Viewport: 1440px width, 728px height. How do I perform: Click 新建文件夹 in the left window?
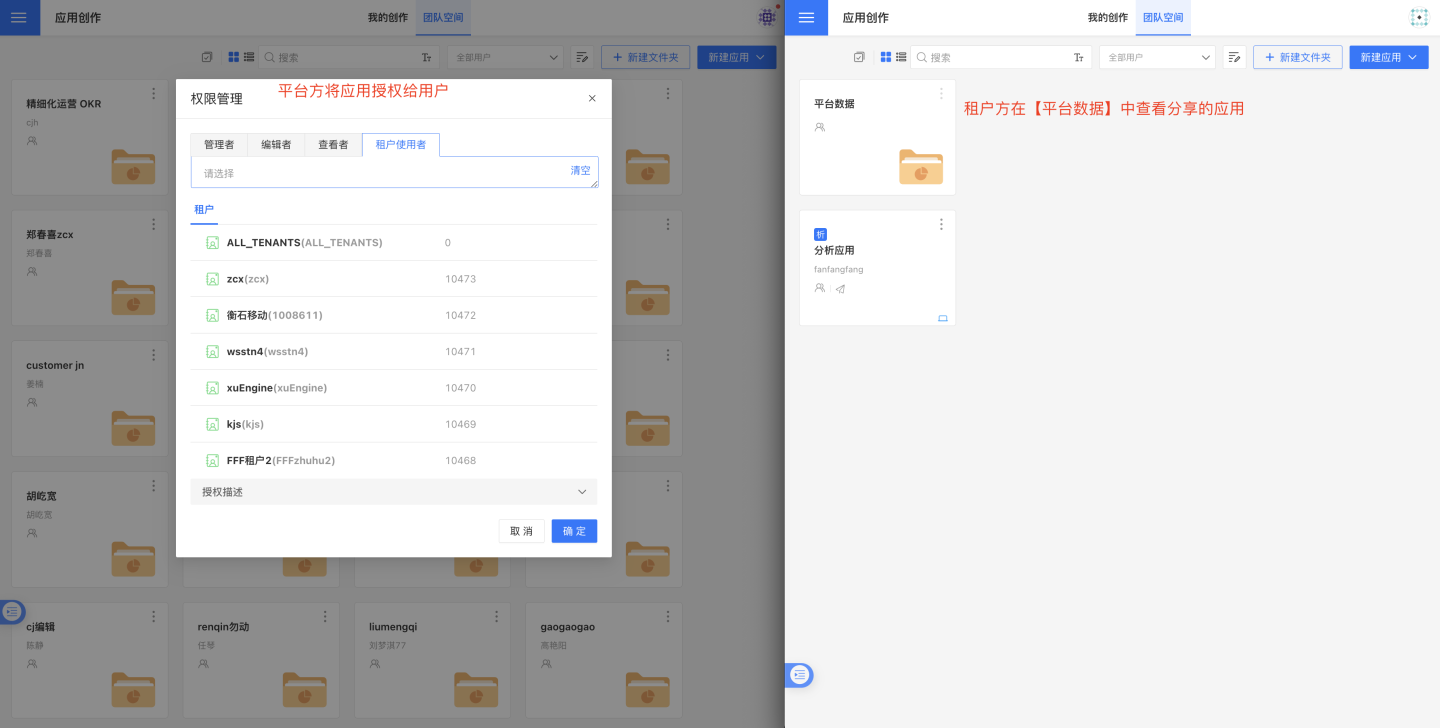click(x=646, y=57)
